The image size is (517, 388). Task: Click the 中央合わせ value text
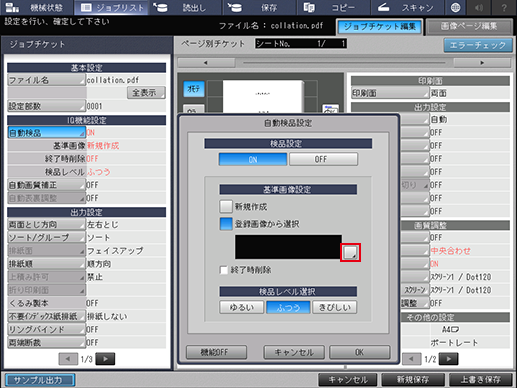(450, 251)
